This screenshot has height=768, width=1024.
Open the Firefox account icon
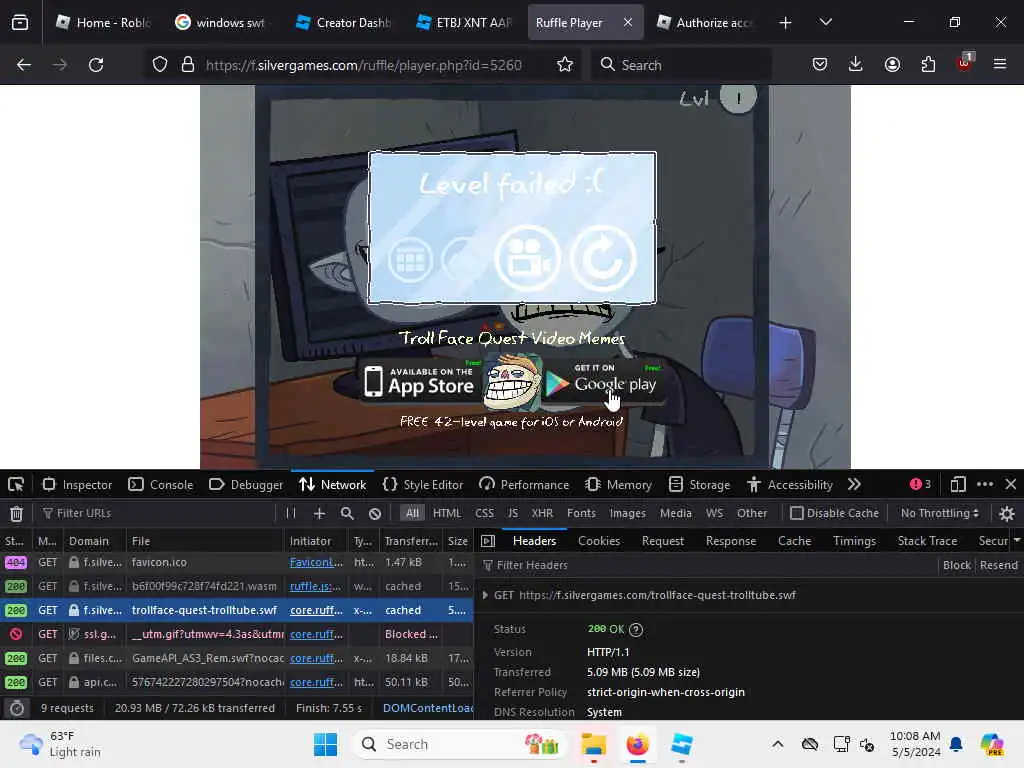(892, 64)
